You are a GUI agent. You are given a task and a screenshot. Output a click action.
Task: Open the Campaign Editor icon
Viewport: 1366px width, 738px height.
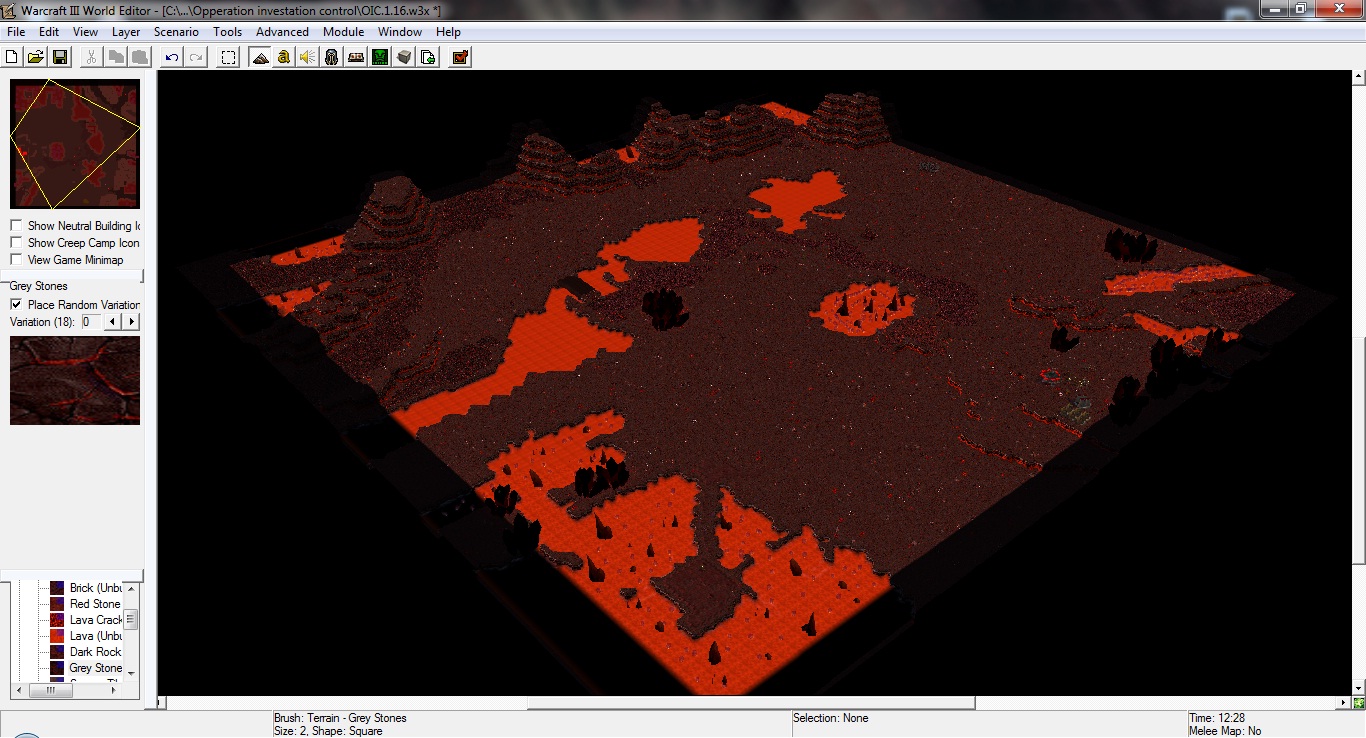point(356,57)
